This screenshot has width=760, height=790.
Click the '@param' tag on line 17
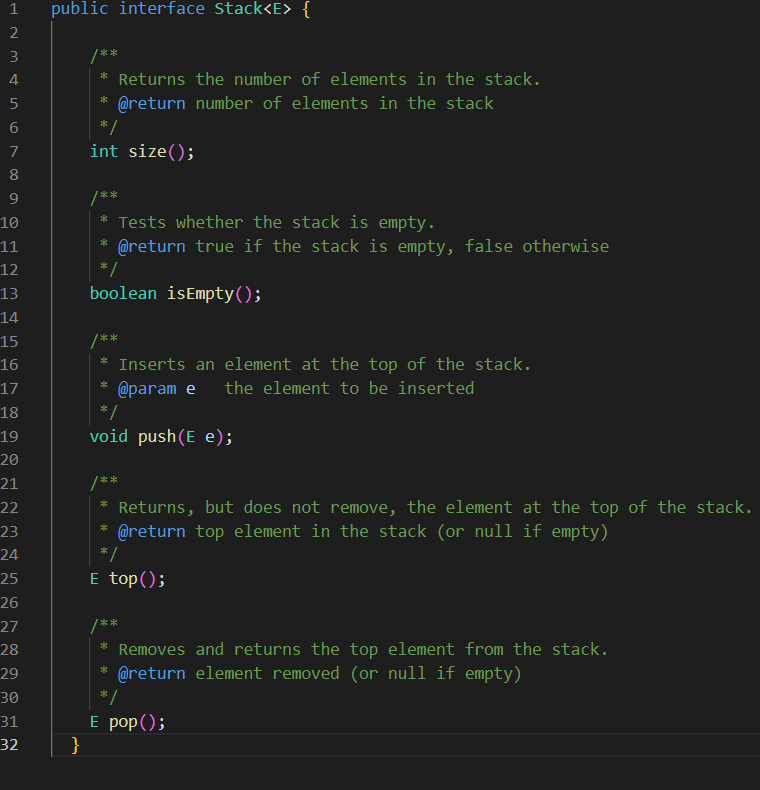[x=147, y=388]
